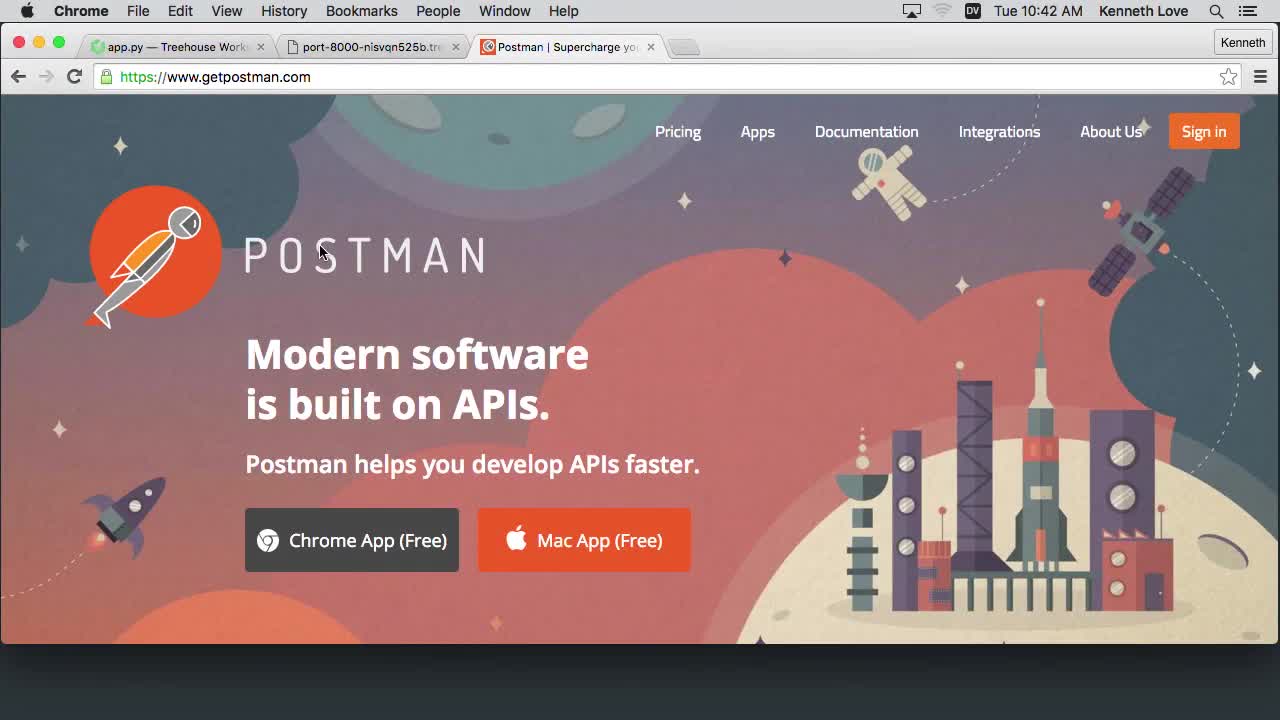Open the Notification Center list icon
The height and width of the screenshot is (720, 1280).
coord(1247,11)
